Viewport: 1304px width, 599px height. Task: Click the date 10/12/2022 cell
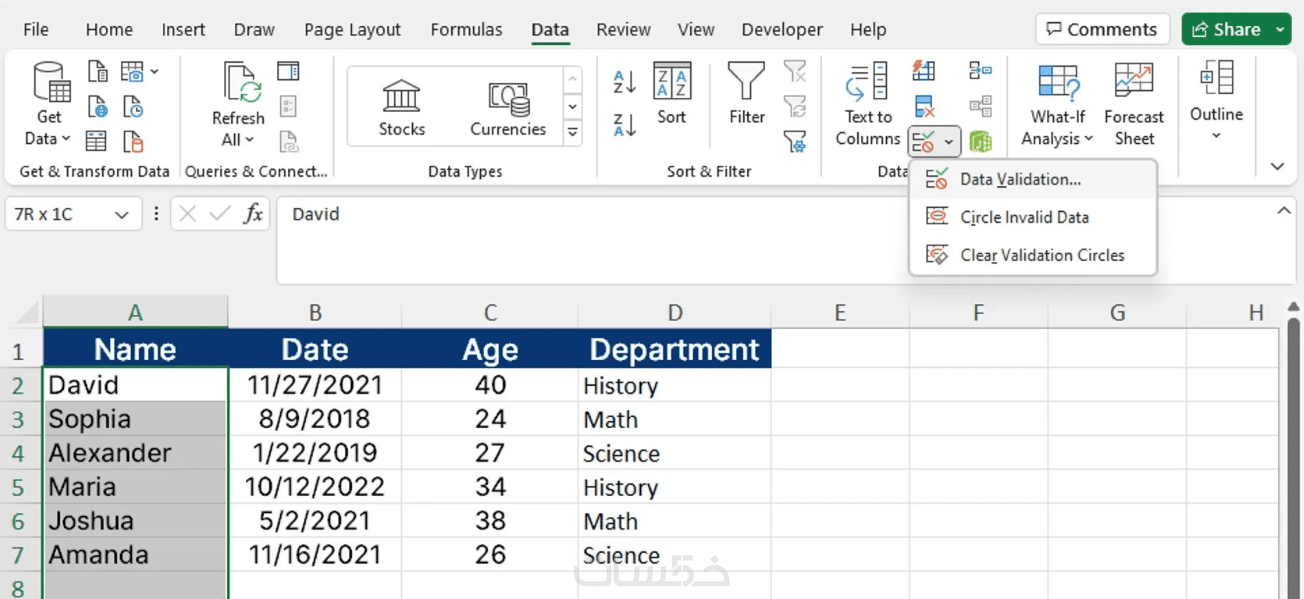tap(315, 487)
